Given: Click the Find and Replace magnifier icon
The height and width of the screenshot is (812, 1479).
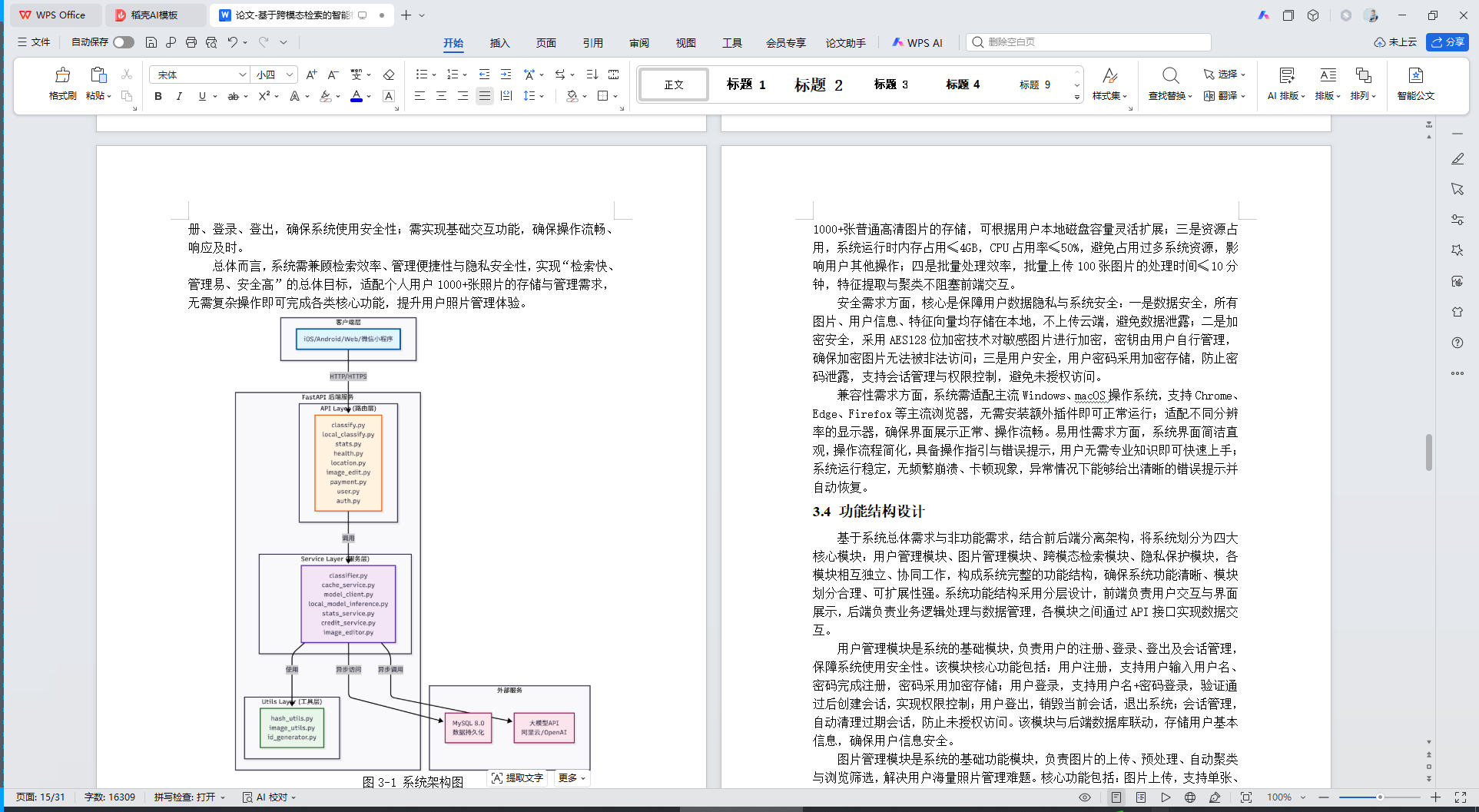Looking at the screenshot, I should pos(1170,75).
